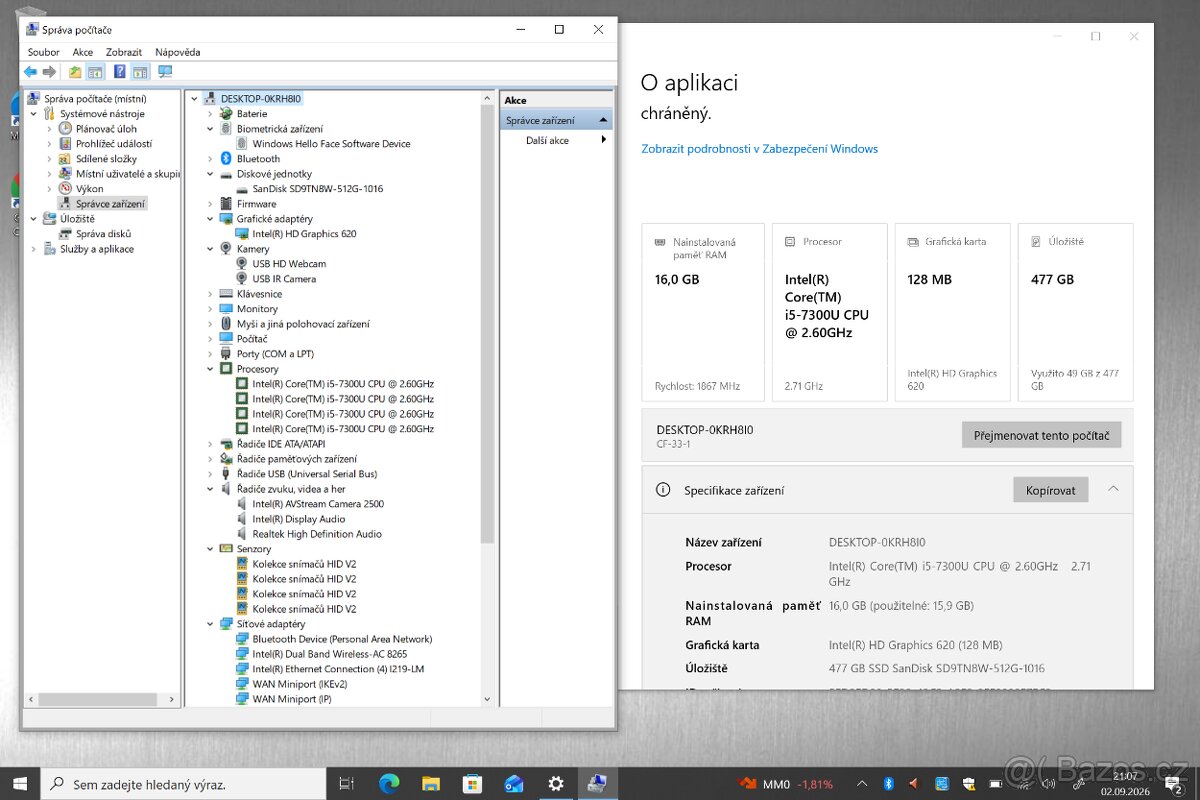
Task: Select Správa disků in the left tree
Action: pos(103,234)
